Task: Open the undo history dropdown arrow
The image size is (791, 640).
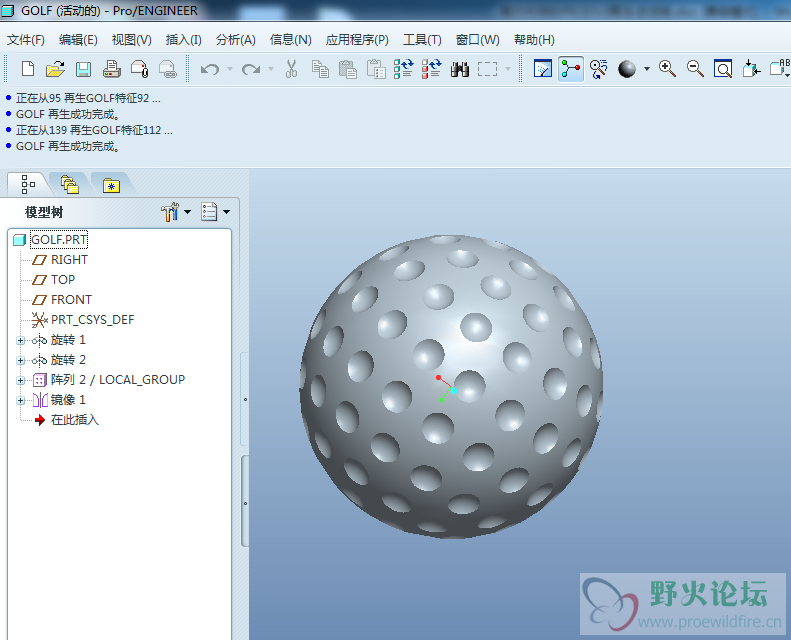Action: click(230, 69)
